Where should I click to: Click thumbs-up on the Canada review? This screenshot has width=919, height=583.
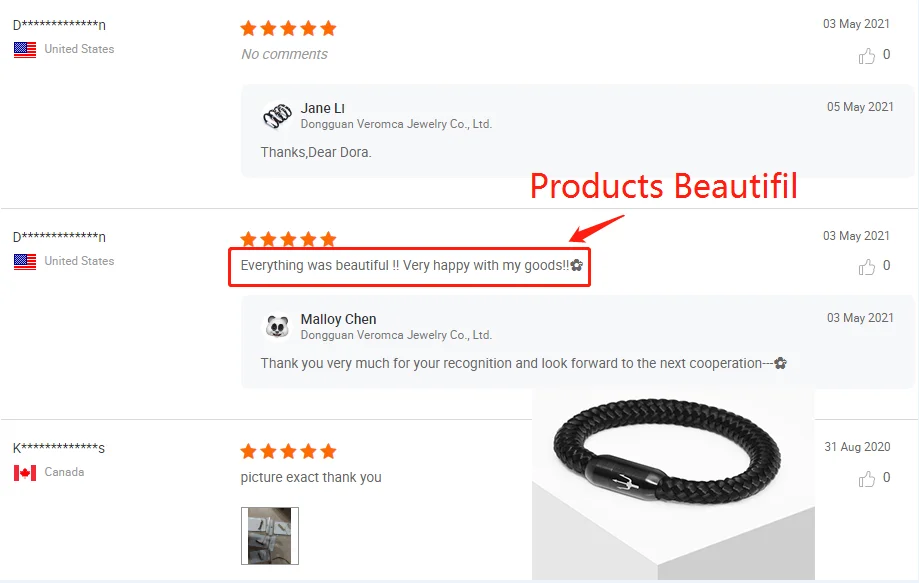pos(866,479)
